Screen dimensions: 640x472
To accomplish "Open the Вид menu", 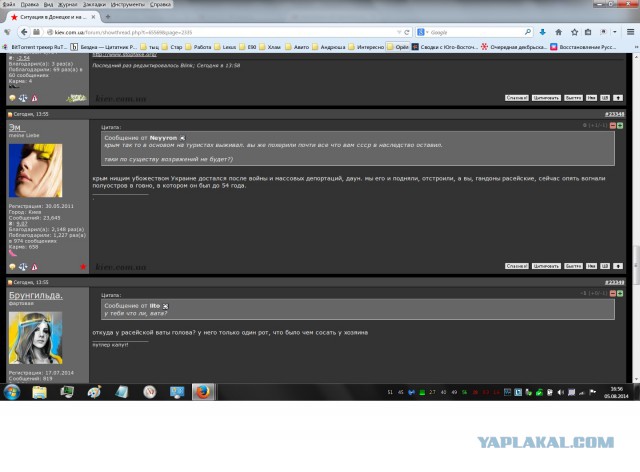I will [48, 4].
